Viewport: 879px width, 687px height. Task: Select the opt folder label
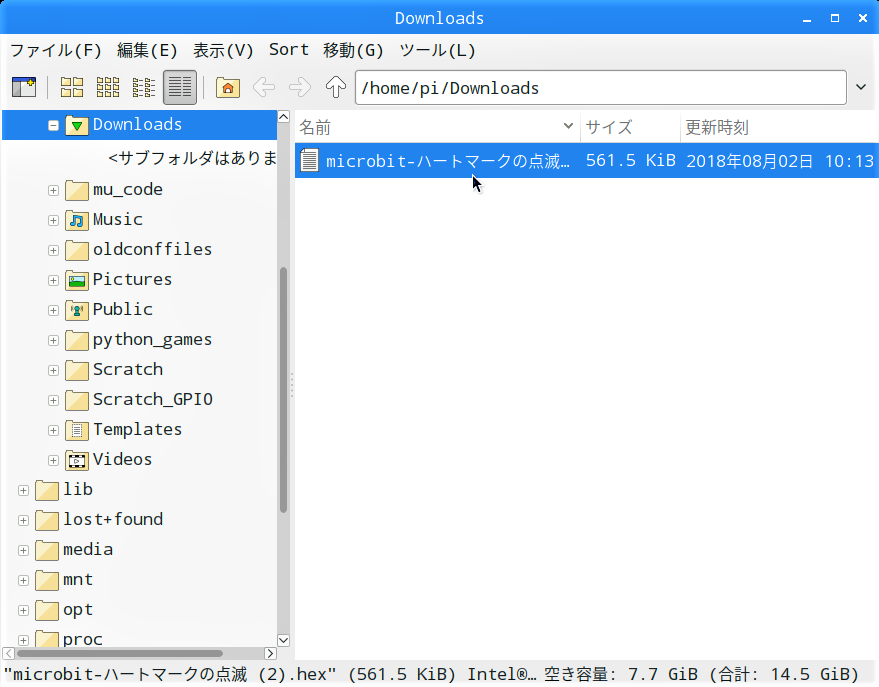point(77,610)
